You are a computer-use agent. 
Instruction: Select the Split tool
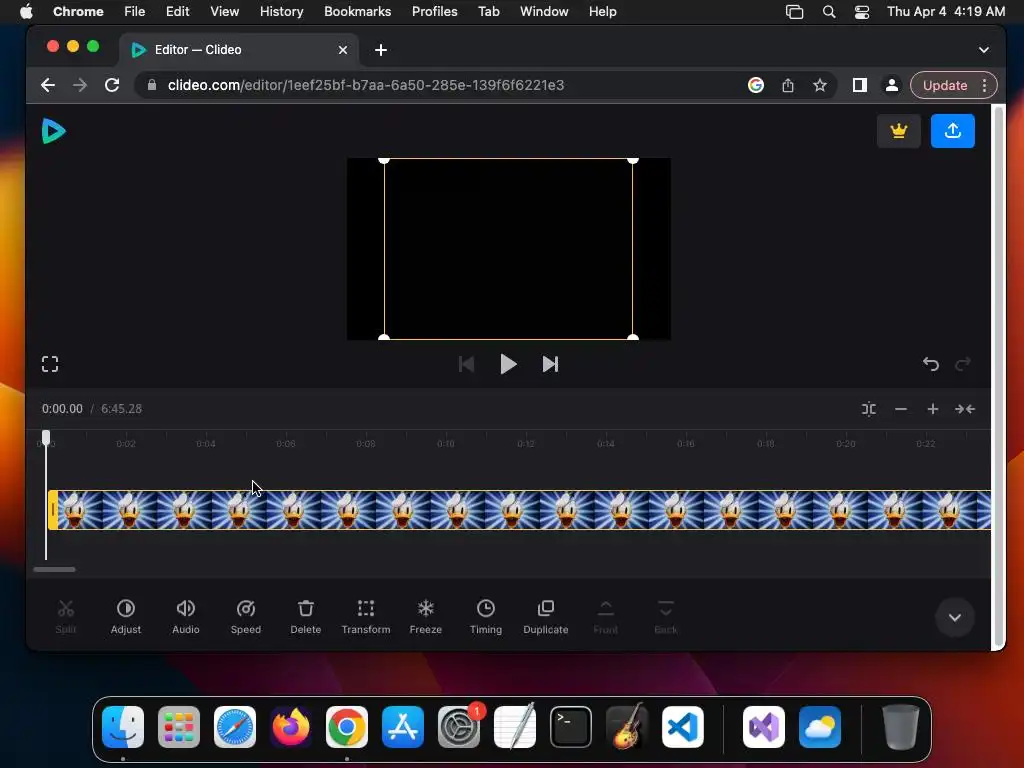click(65, 617)
